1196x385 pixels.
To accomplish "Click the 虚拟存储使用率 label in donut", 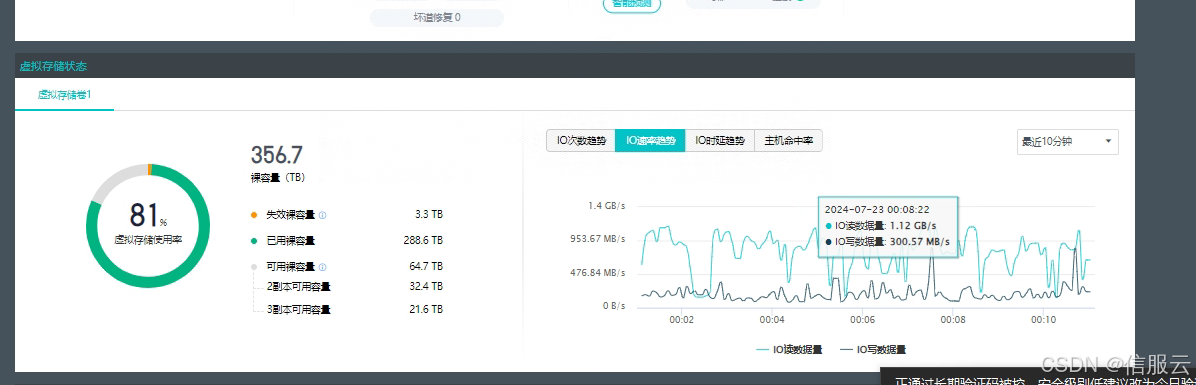I will (x=148, y=240).
